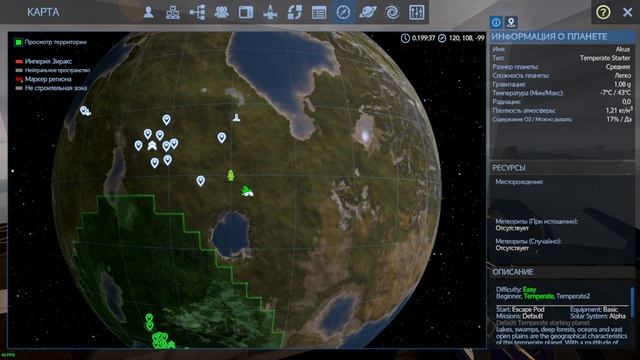Click the Метеориты (Случайно) label
The width and height of the screenshot is (640, 360).
point(528,241)
